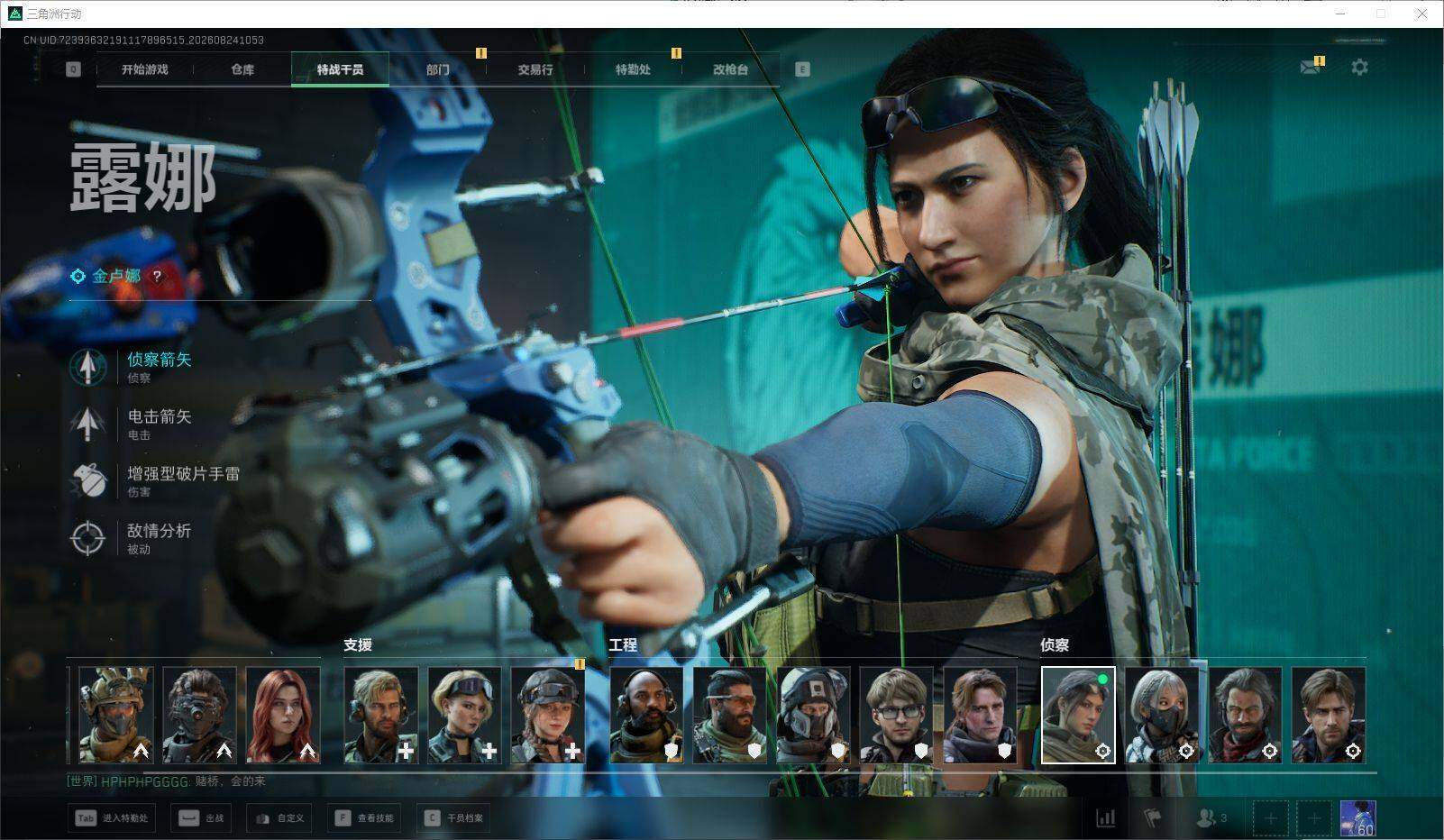The width and height of the screenshot is (1444, 840).
Task: Click the 自定义 customize button
Action: coord(280,818)
